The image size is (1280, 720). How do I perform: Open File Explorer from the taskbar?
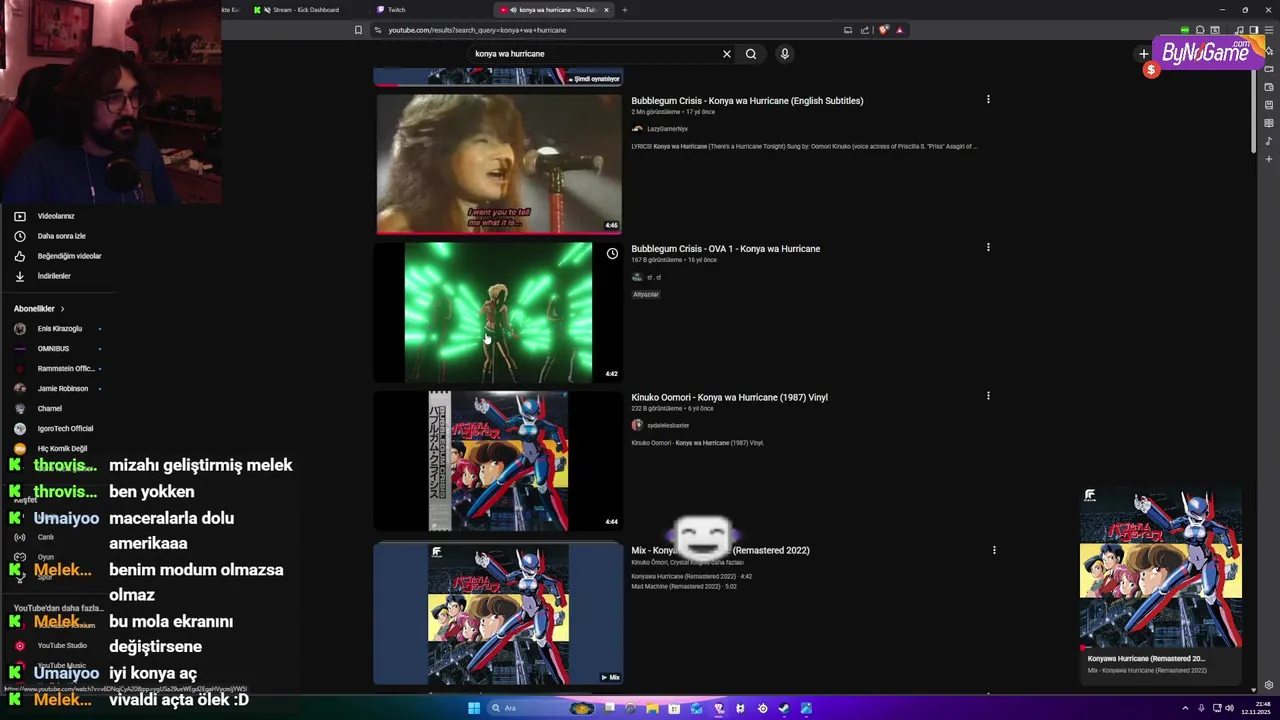(x=652, y=708)
